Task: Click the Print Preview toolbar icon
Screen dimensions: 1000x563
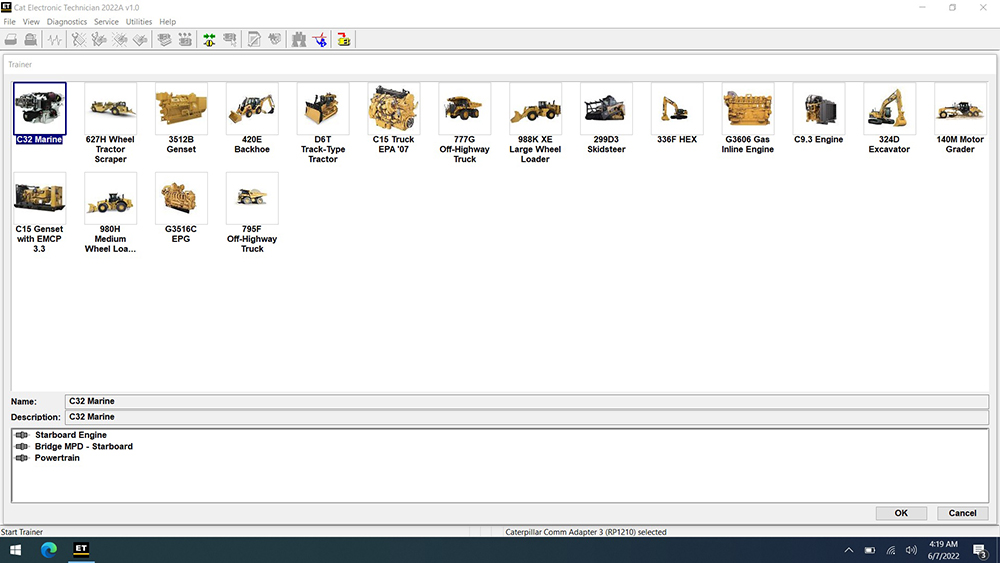Action: (x=30, y=40)
